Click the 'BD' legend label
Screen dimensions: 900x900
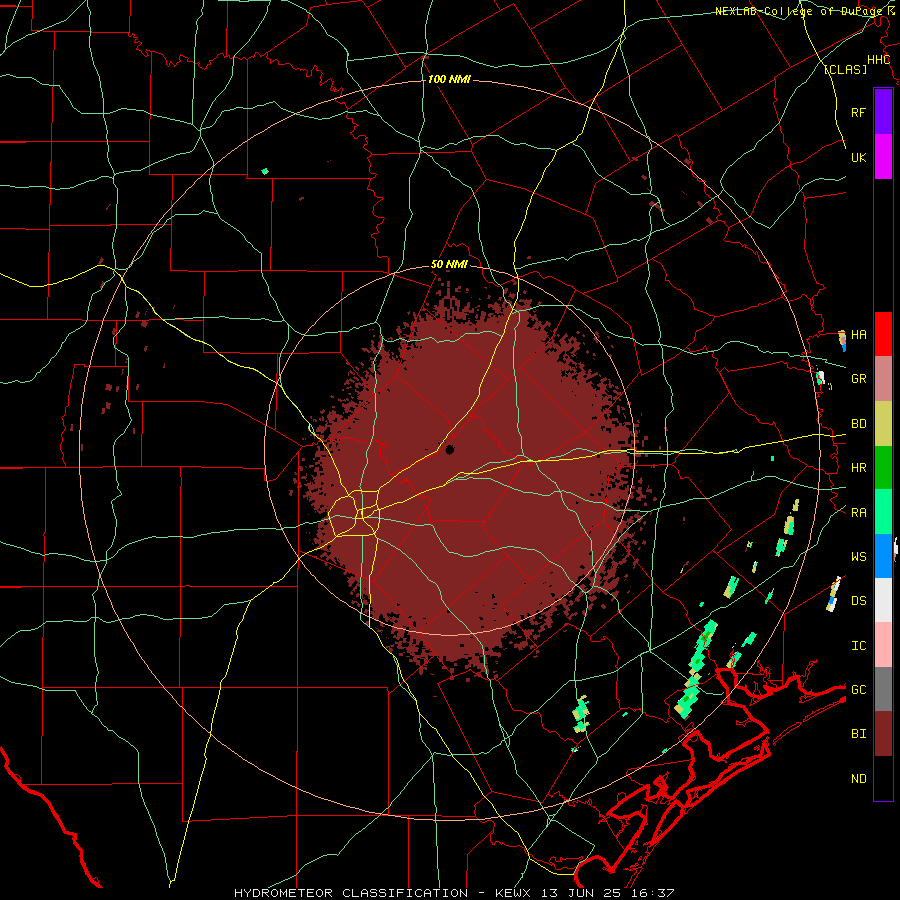click(858, 424)
